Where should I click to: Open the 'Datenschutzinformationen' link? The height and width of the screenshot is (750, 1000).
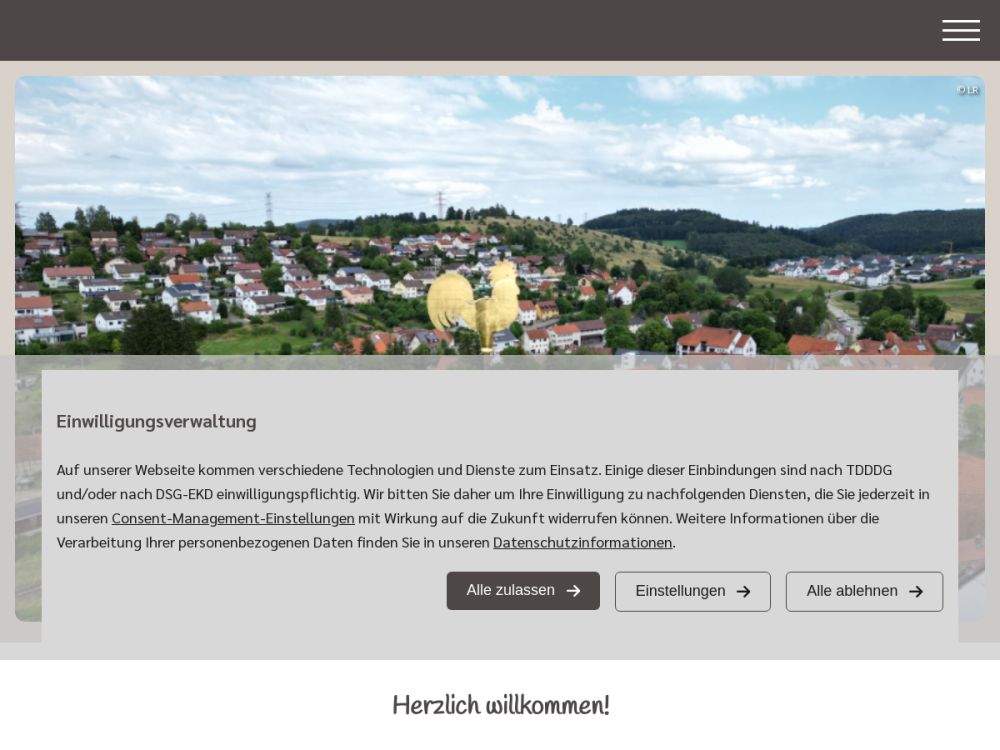pos(582,542)
